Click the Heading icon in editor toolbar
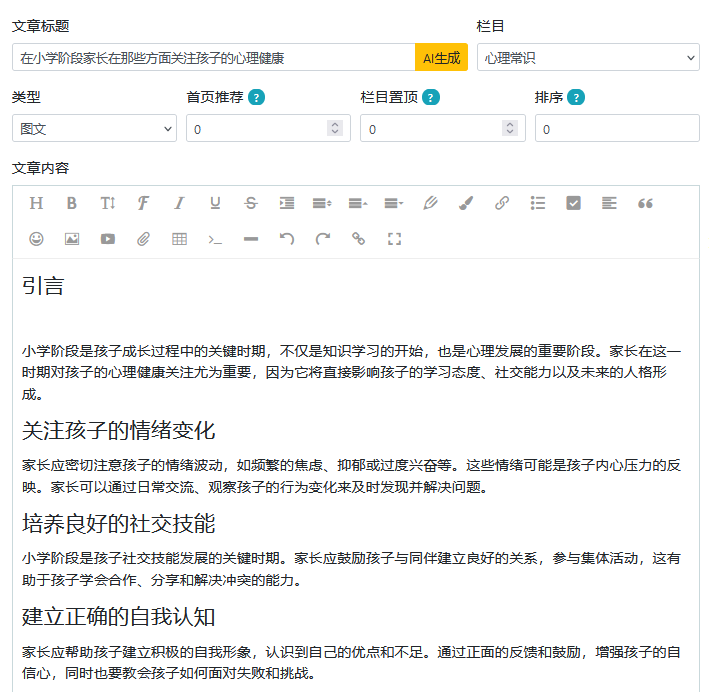 (x=36, y=203)
